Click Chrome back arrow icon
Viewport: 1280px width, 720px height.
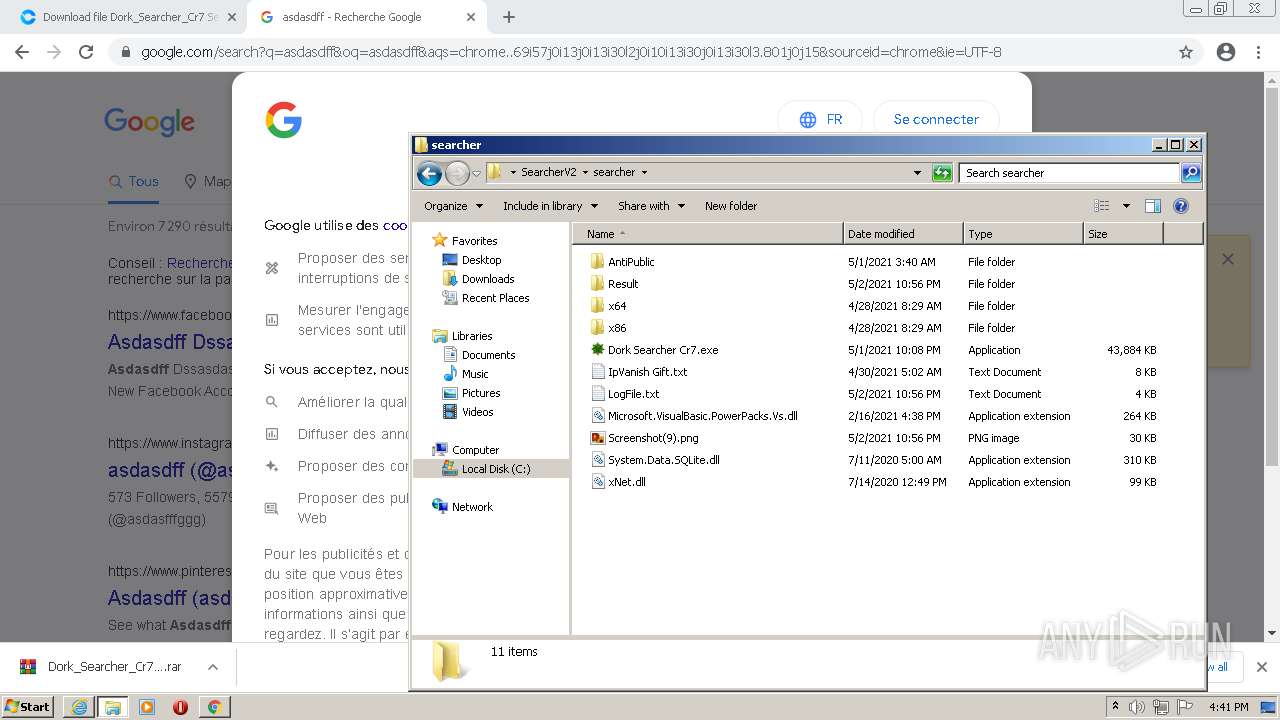coord(22,52)
